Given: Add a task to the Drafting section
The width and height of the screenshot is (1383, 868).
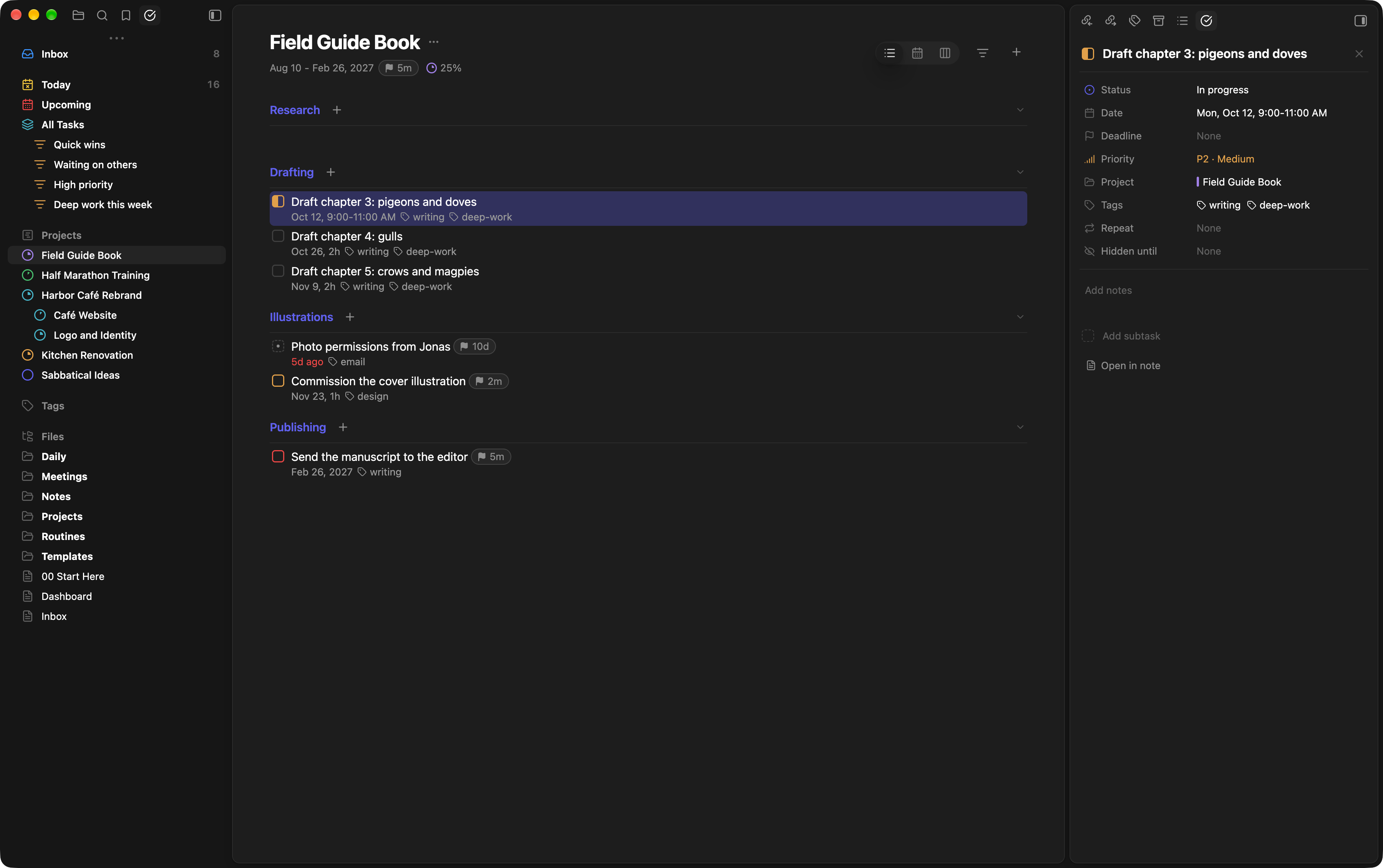Looking at the screenshot, I should 331,172.
